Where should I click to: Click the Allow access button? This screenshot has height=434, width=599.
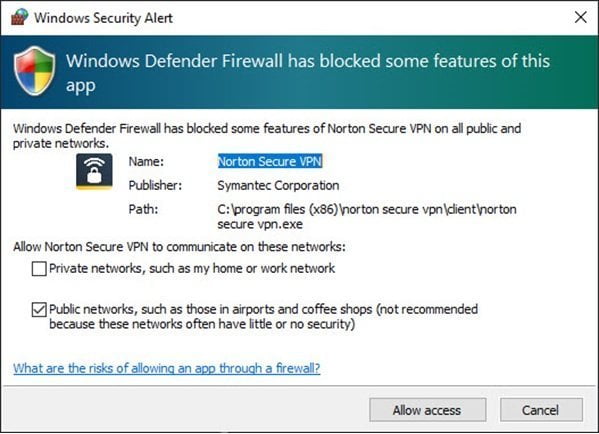pos(427,410)
